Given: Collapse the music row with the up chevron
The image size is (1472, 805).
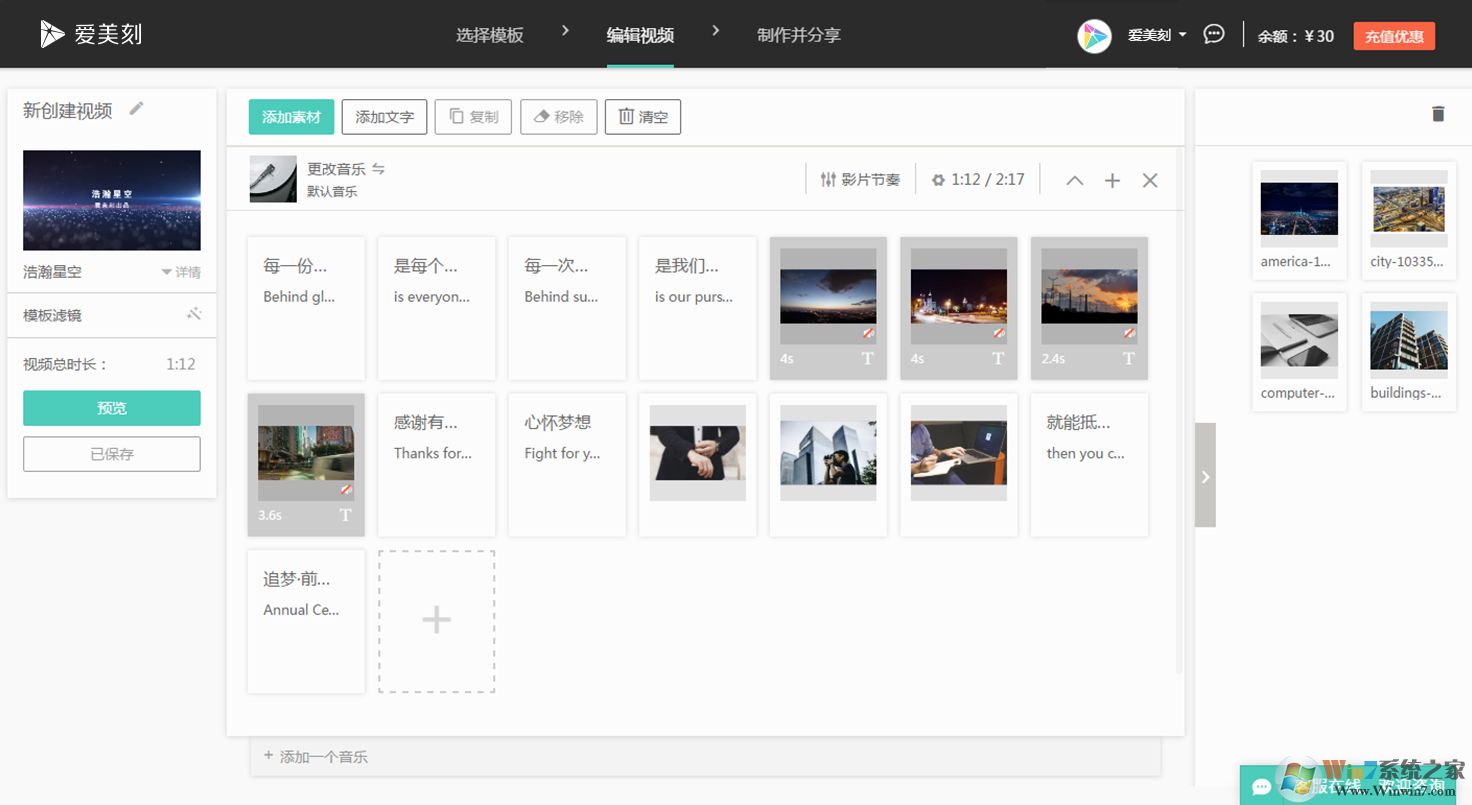Looking at the screenshot, I should coord(1074,180).
